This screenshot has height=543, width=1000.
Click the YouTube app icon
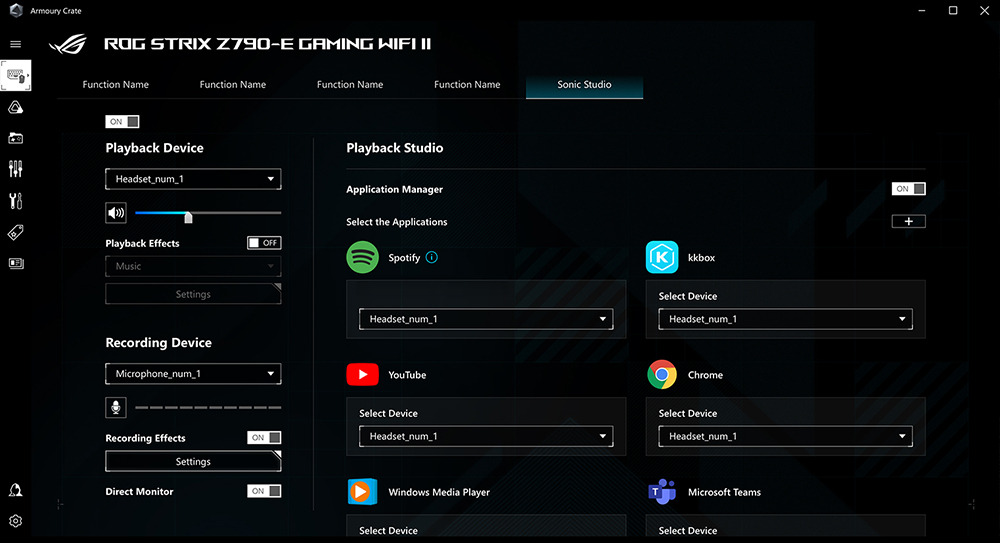click(x=362, y=375)
